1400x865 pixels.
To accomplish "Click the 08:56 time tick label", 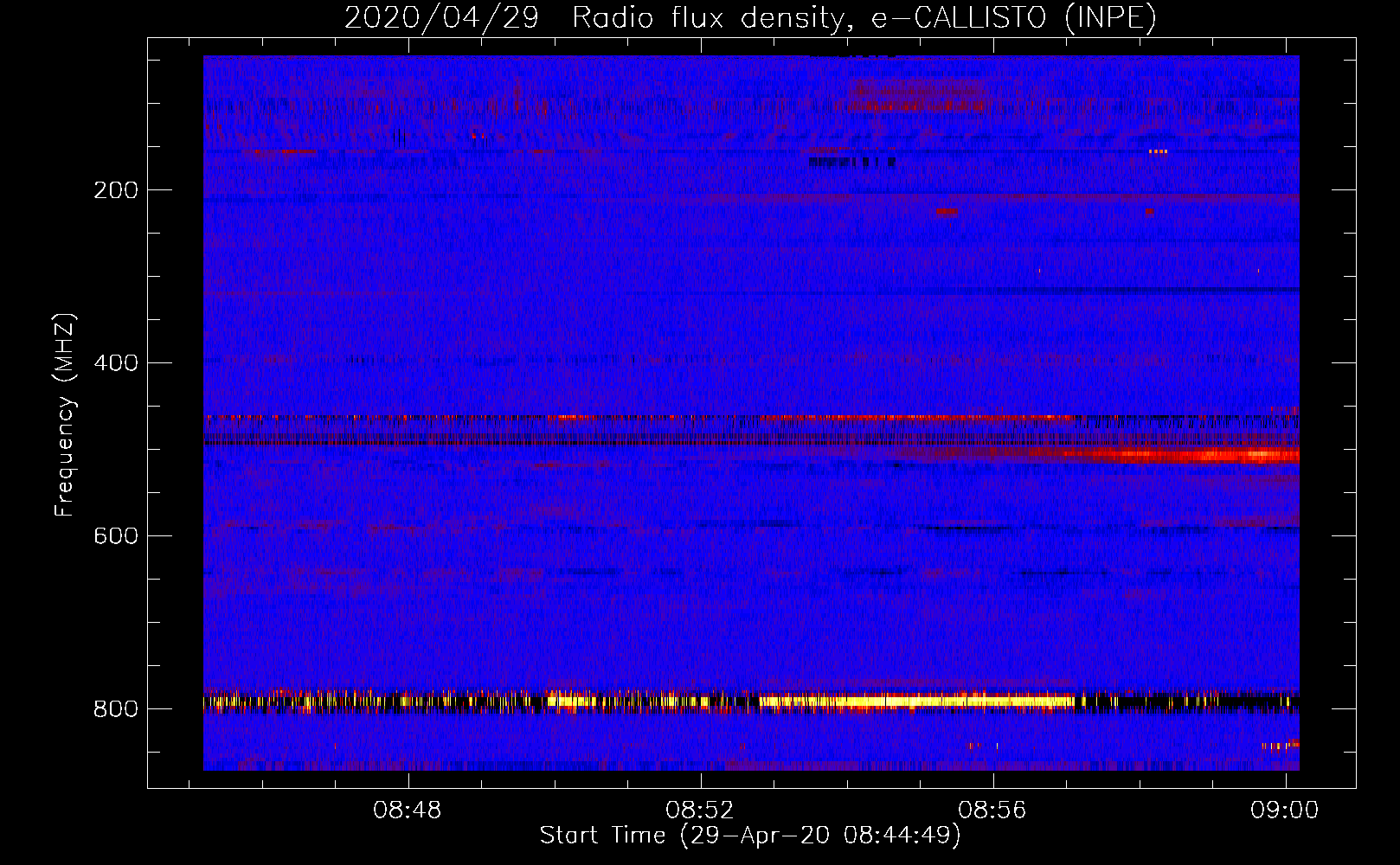I will click(992, 810).
